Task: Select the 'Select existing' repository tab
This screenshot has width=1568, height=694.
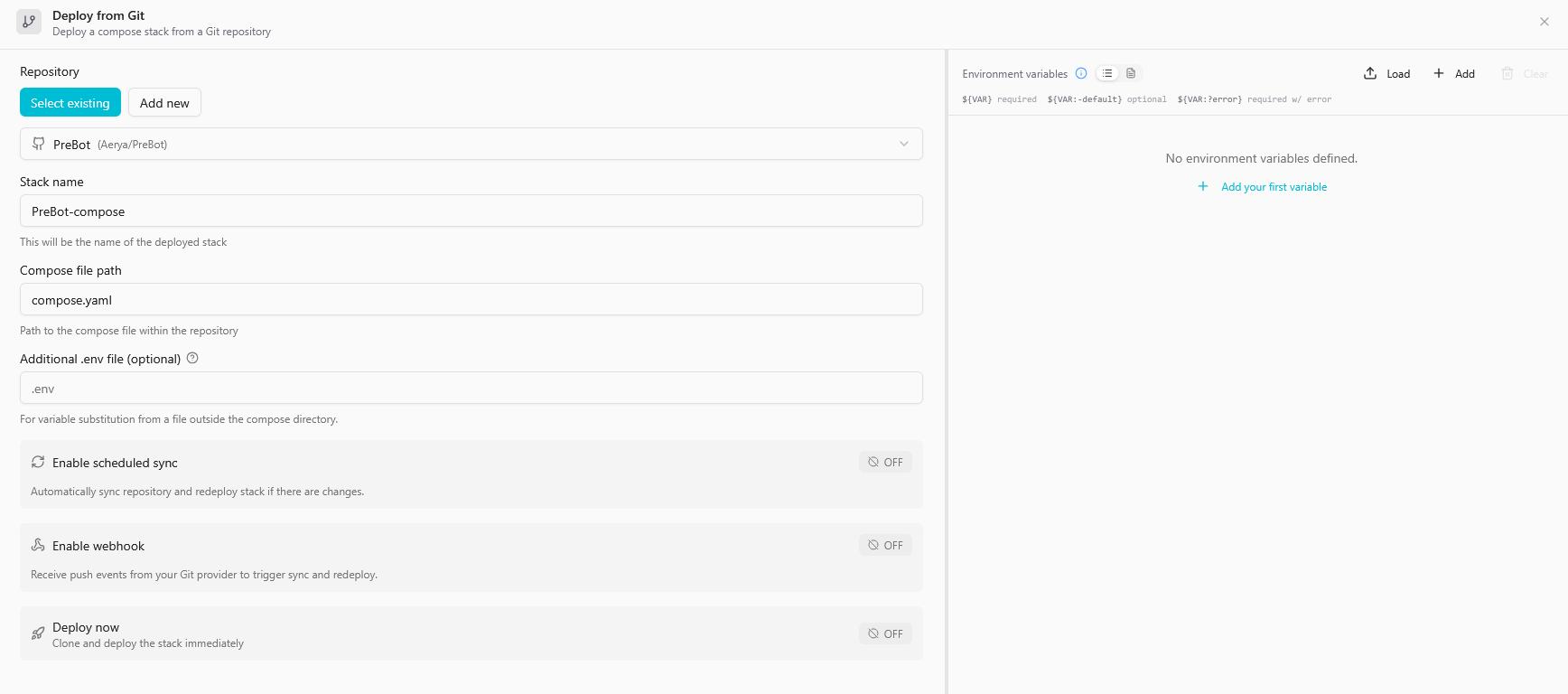Action: click(70, 103)
